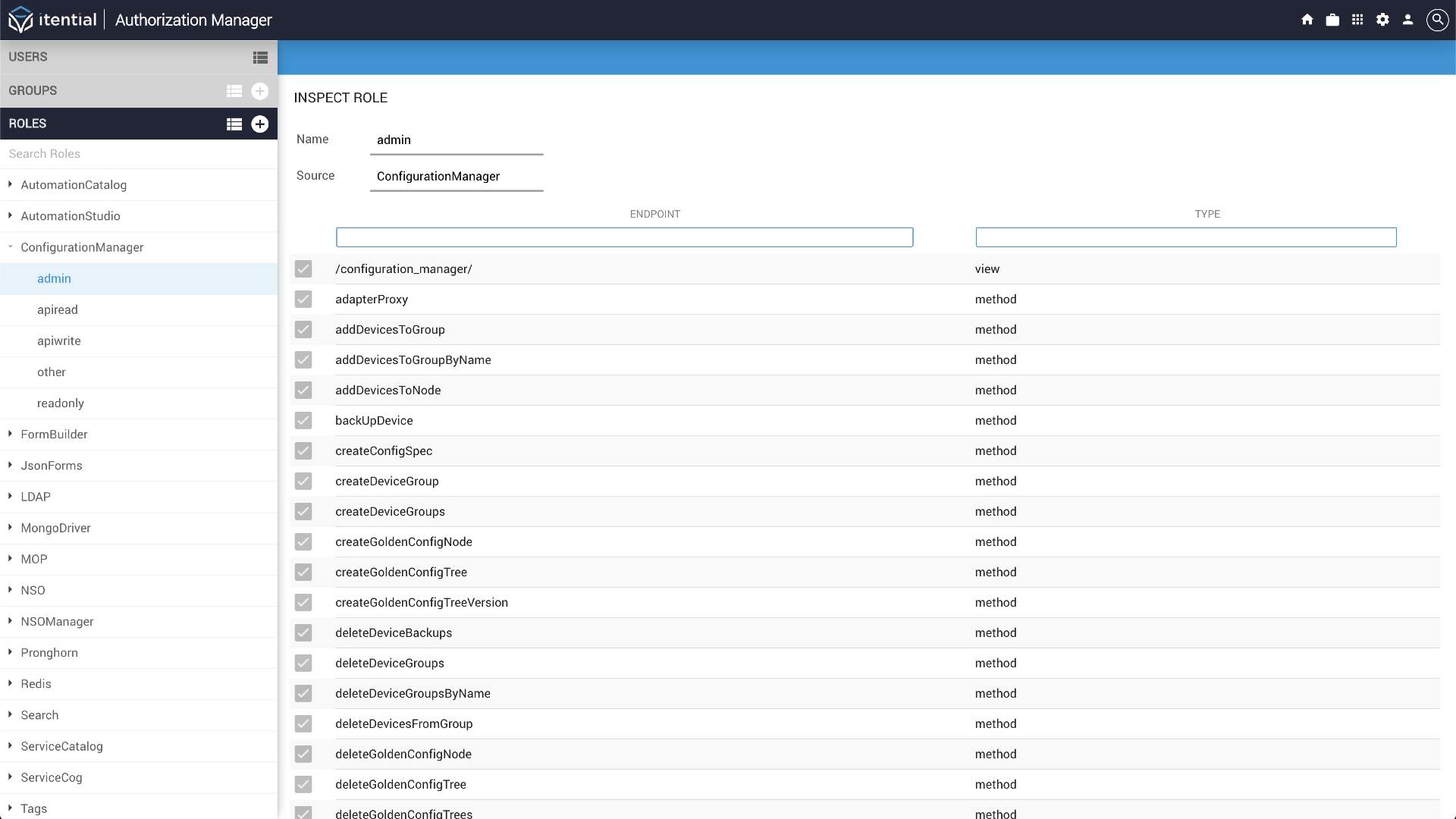This screenshot has width=1456, height=819.
Task: Expand the MongoDriver roles tree
Action: pos(10,527)
